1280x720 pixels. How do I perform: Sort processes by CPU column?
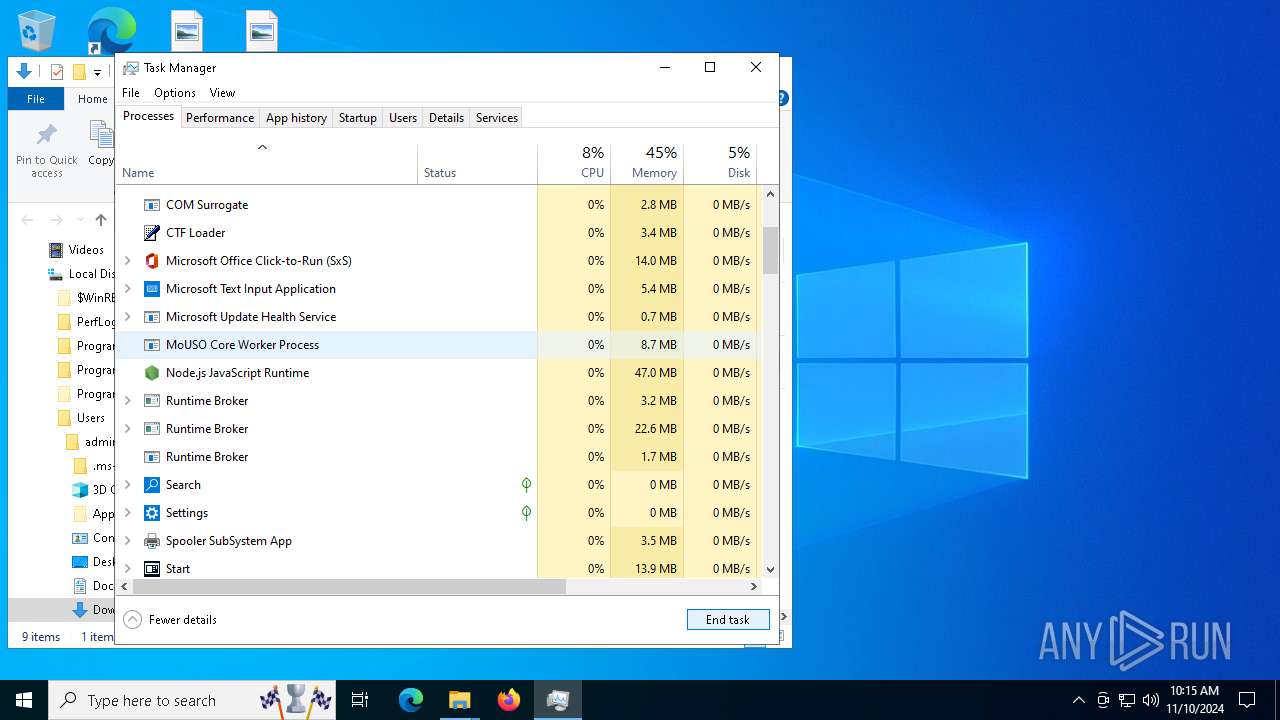pos(574,164)
